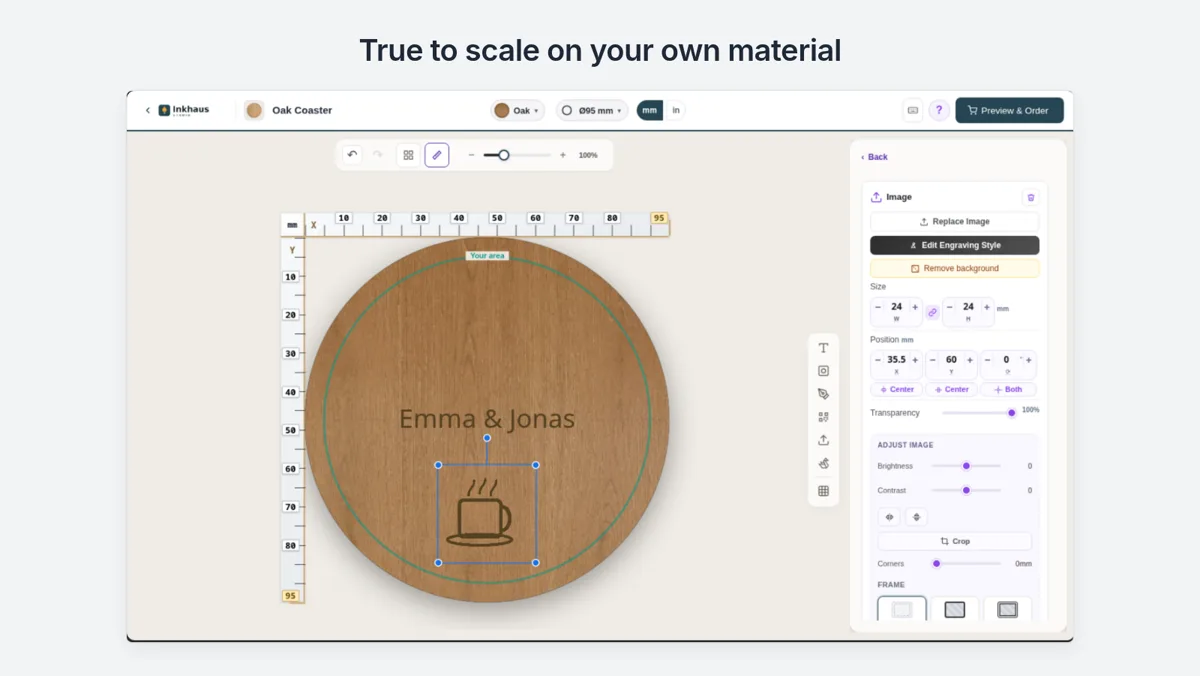The width and height of the screenshot is (1200, 676).
Task: Click the Center button under the X position
Action: coord(896,389)
